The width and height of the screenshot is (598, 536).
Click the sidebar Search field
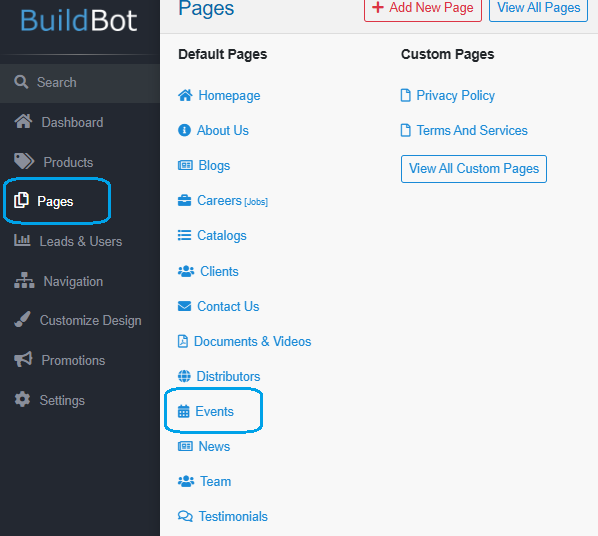(x=80, y=82)
